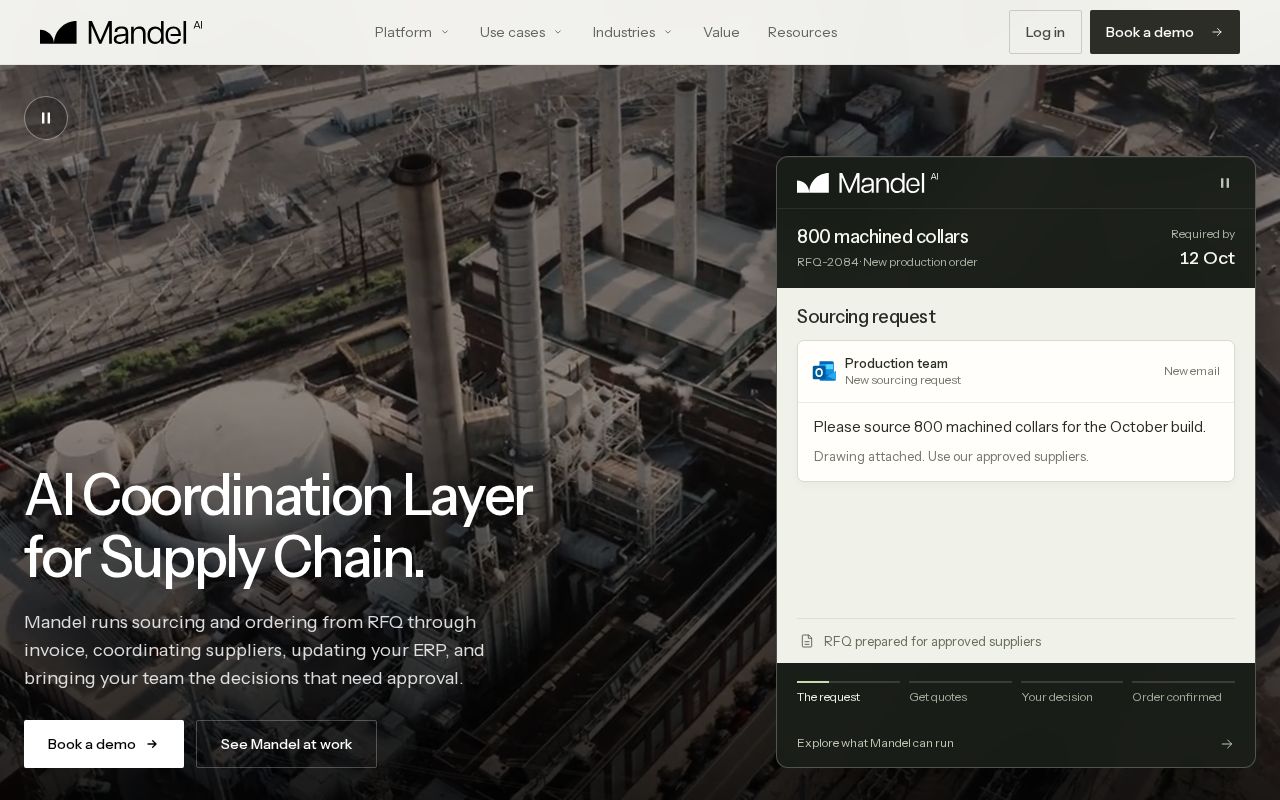
Task: Select The request step tab
Action: pos(848,692)
